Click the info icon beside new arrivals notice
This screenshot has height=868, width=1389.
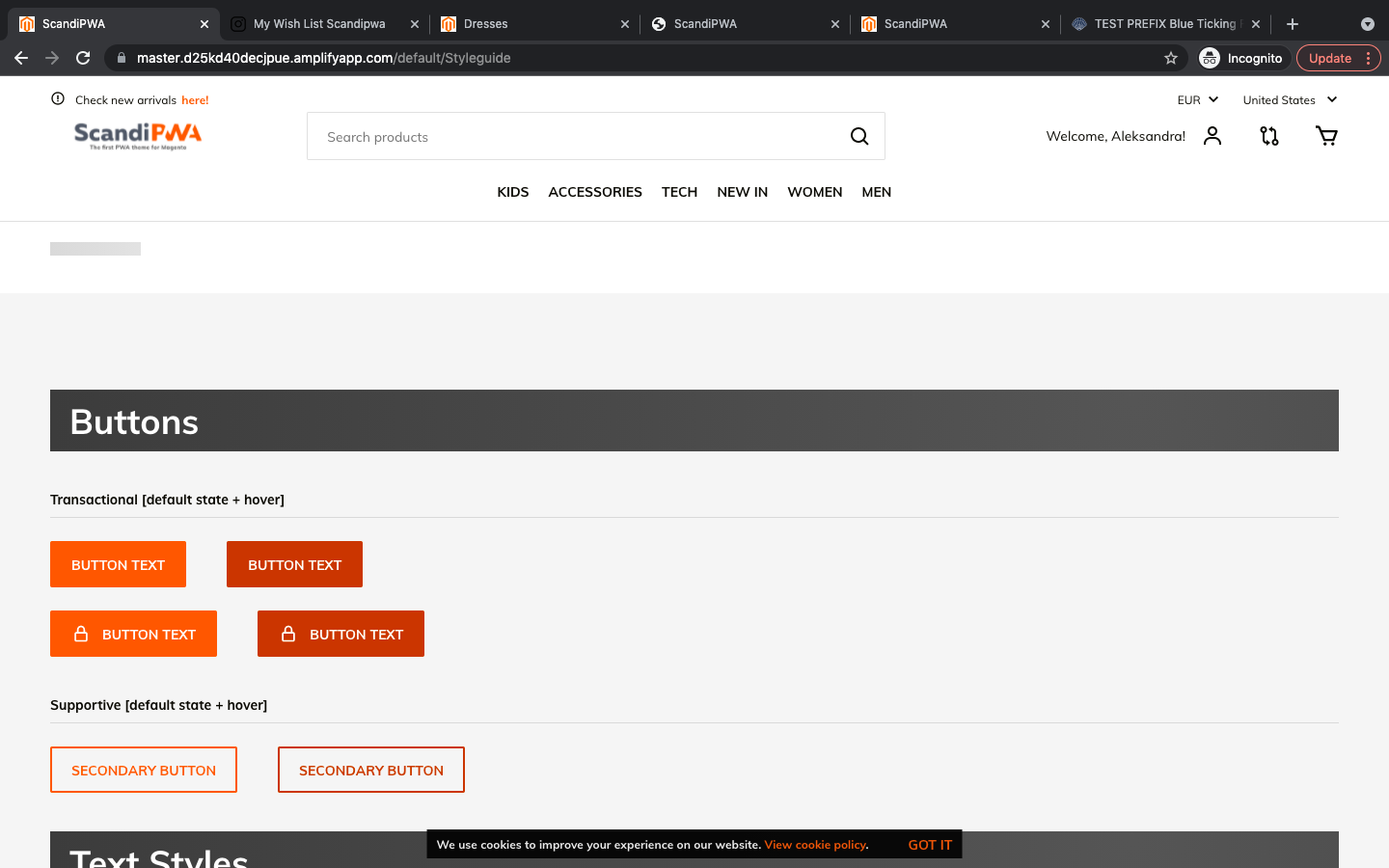point(57,99)
